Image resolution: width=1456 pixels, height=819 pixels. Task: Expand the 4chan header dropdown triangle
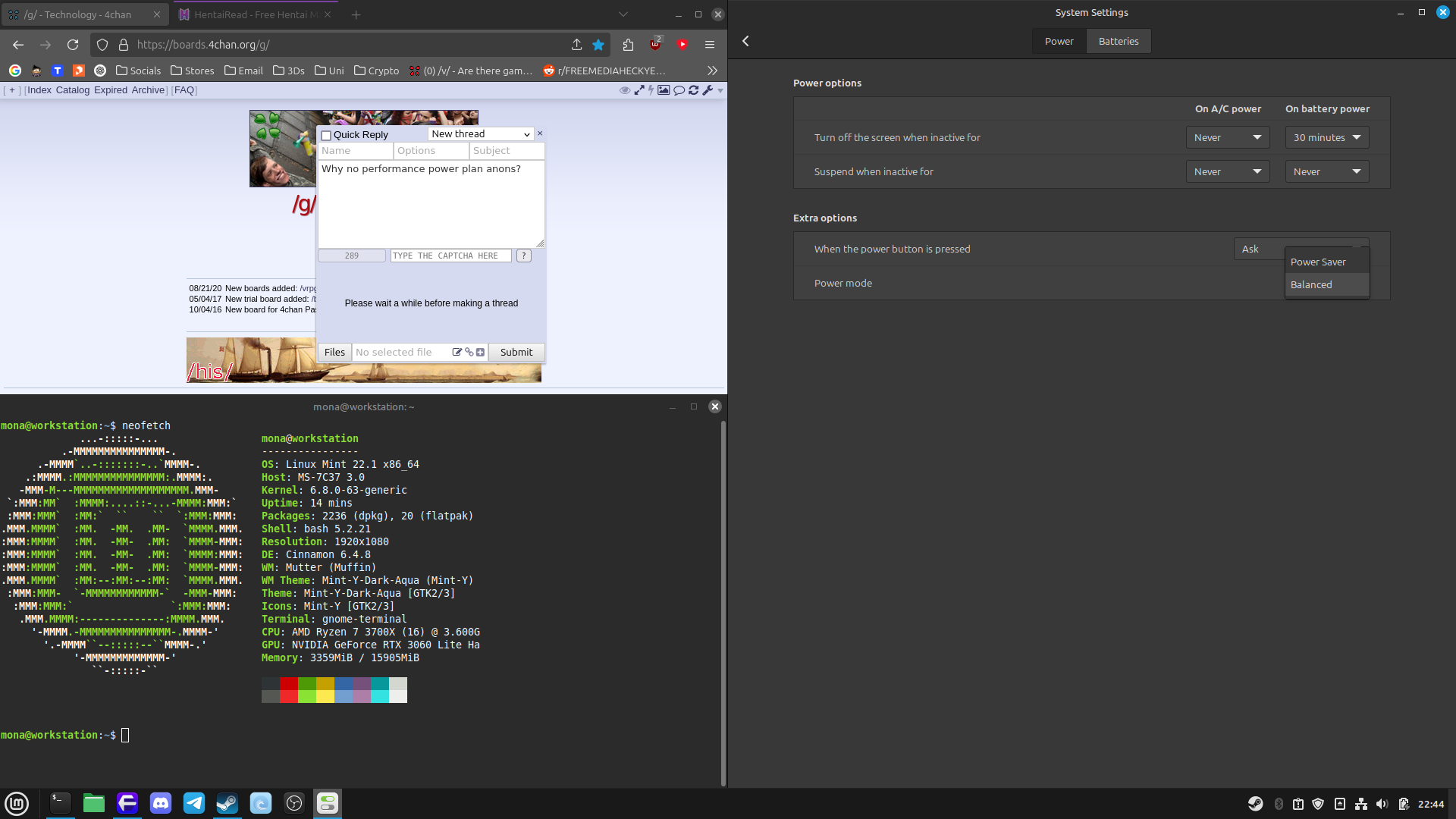[720, 90]
